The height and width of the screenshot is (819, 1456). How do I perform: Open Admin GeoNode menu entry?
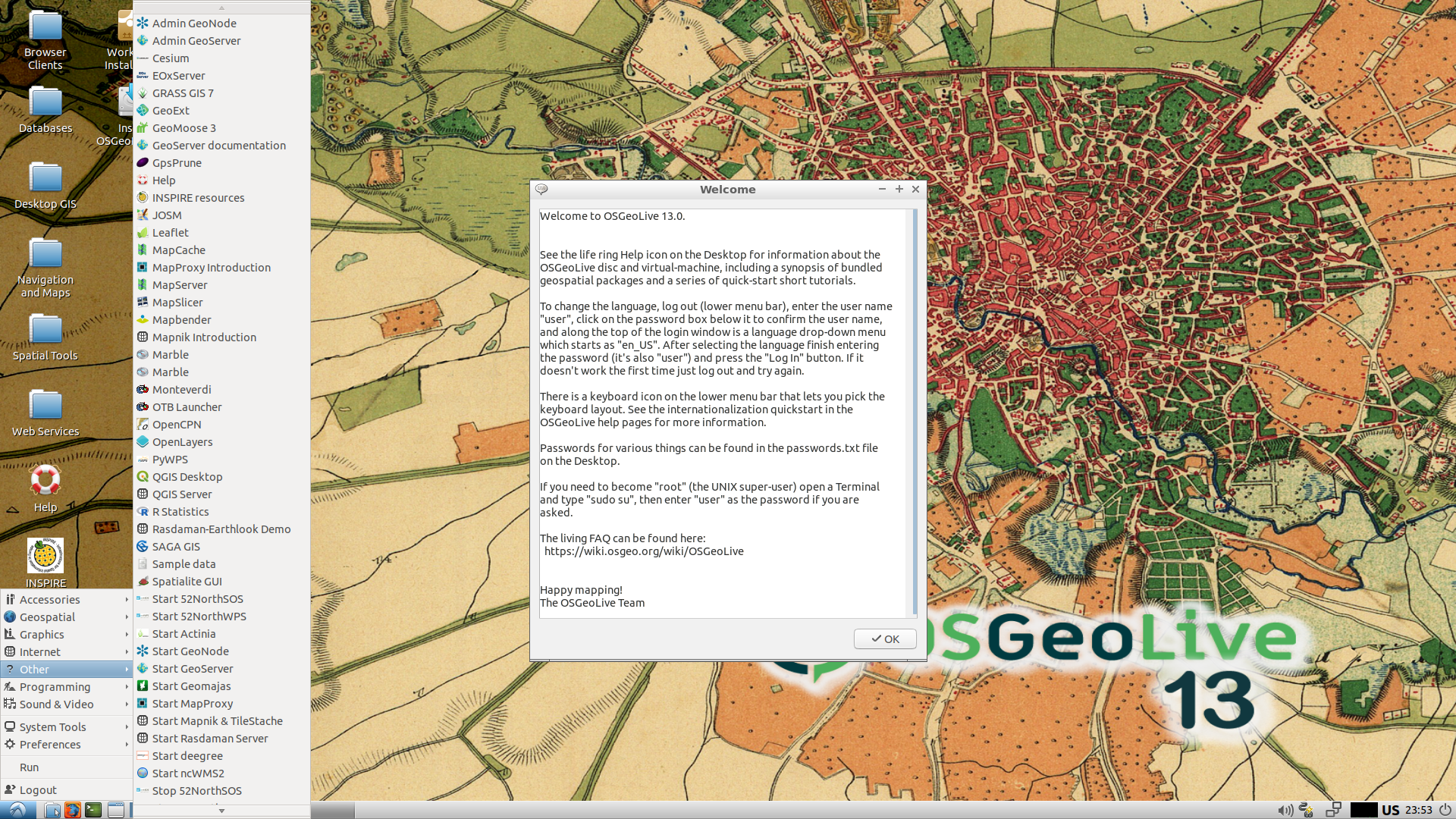click(x=221, y=23)
